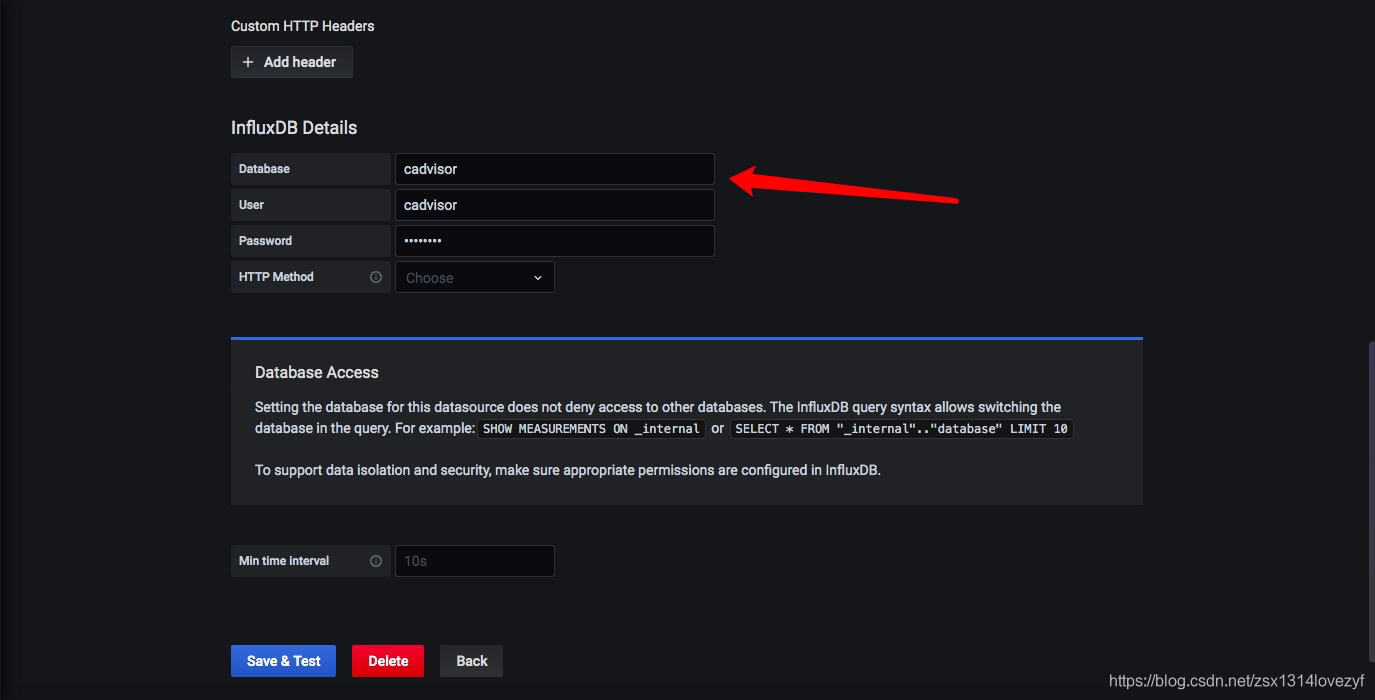The image size is (1375, 700).
Task: Click the SELECT * FROM "_internal" code example
Action: (x=902, y=429)
